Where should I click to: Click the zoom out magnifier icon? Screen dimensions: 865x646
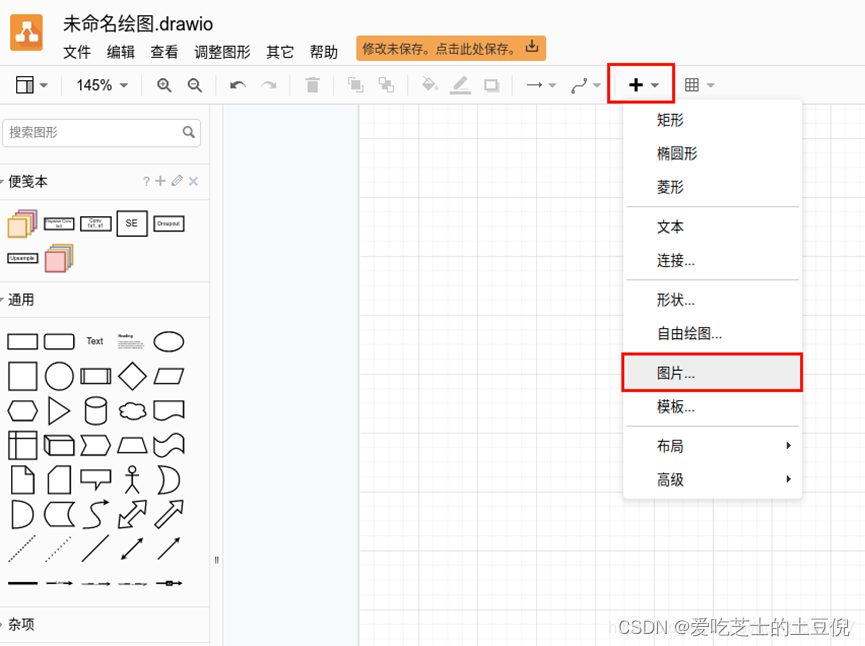(x=194, y=85)
